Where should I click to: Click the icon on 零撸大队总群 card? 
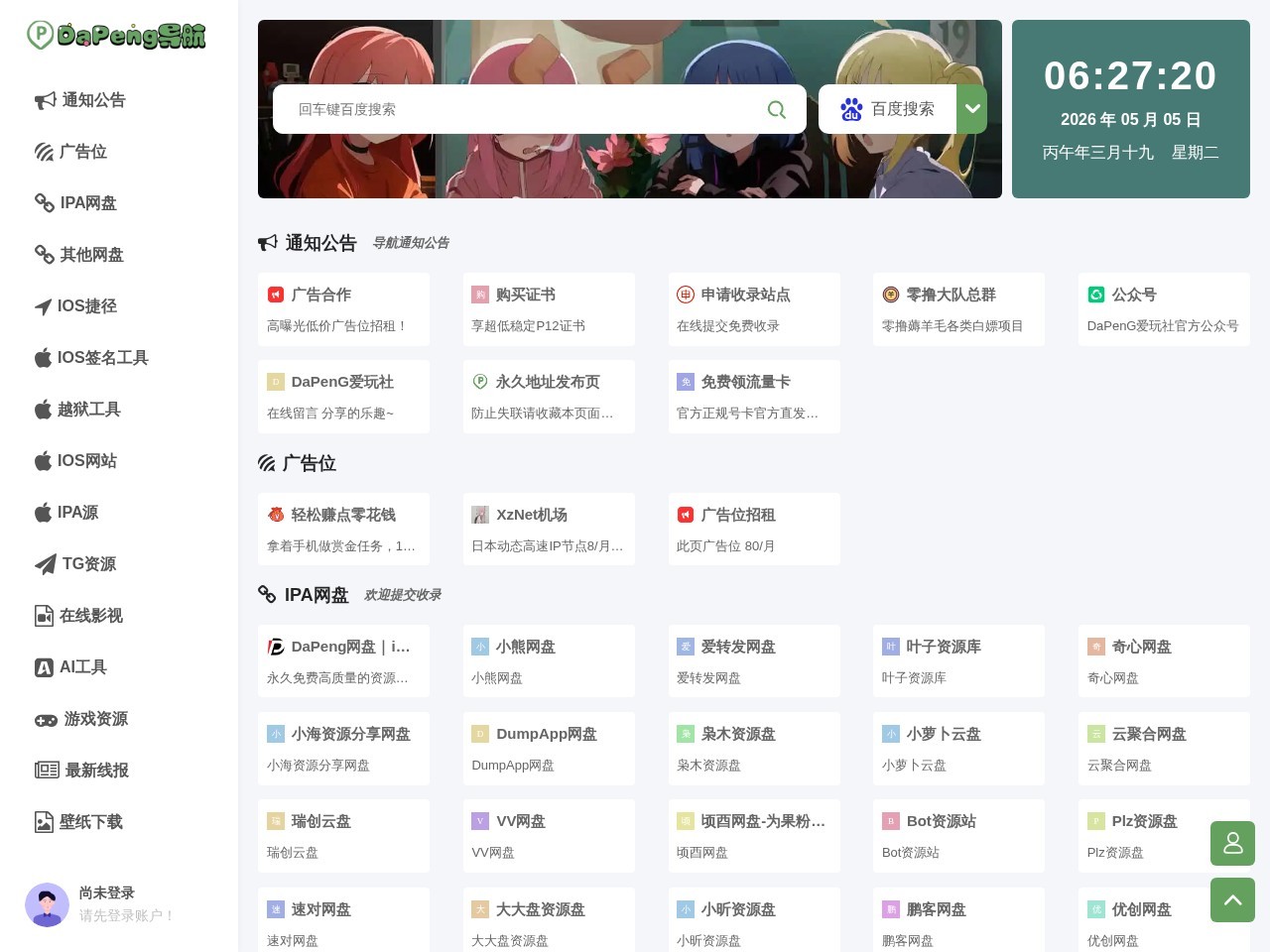tap(891, 295)
